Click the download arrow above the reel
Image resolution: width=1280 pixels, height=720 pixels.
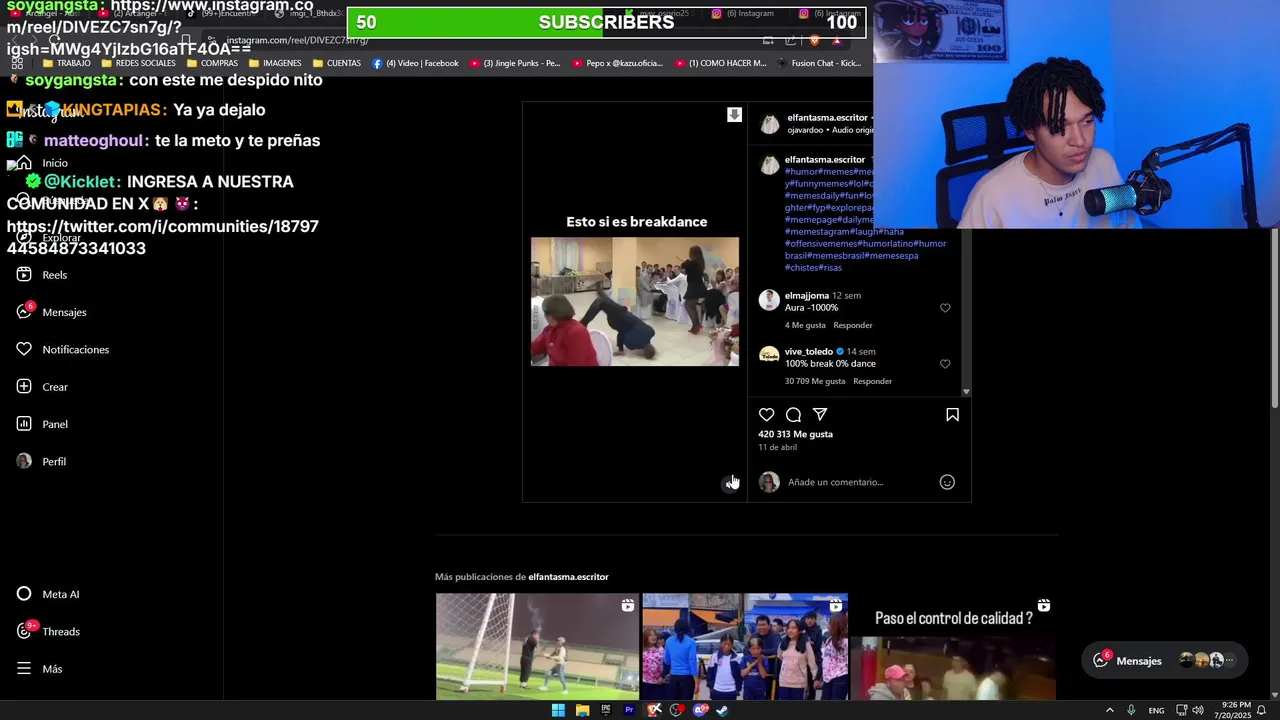734,115
